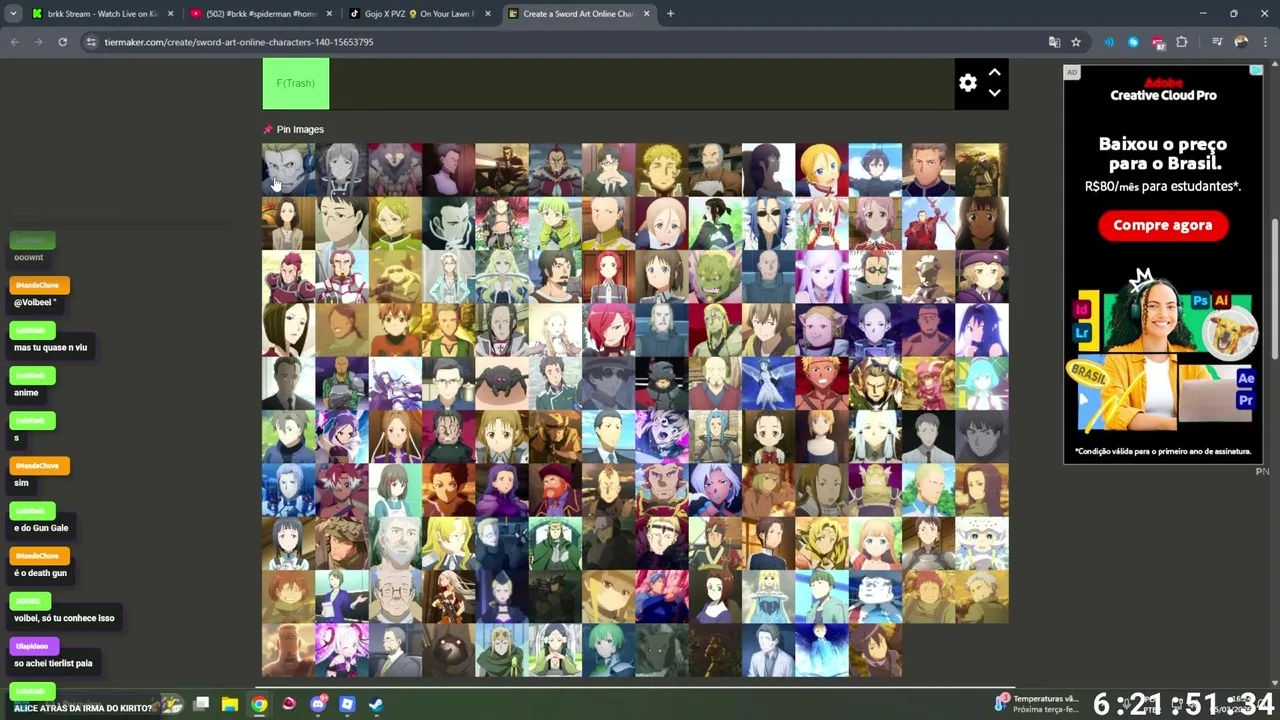Close the Create a Sword Art Online tab
The height and width of the screenshot is (720, 1280).
[646, 14]
